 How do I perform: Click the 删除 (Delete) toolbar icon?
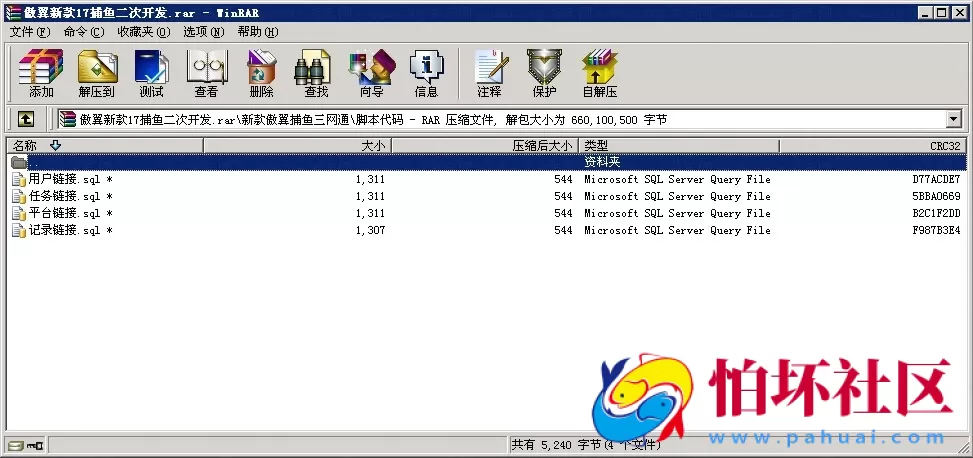coord(261,73)
